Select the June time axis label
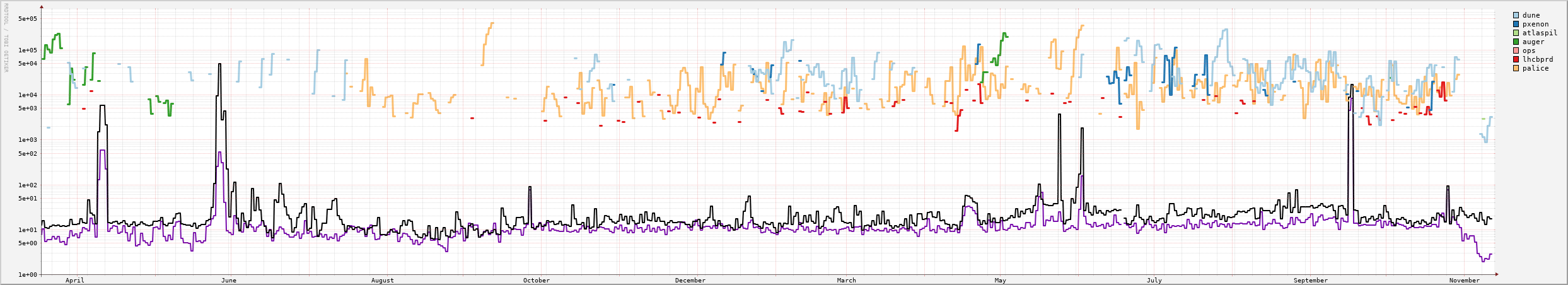 [x=229, y=281]
